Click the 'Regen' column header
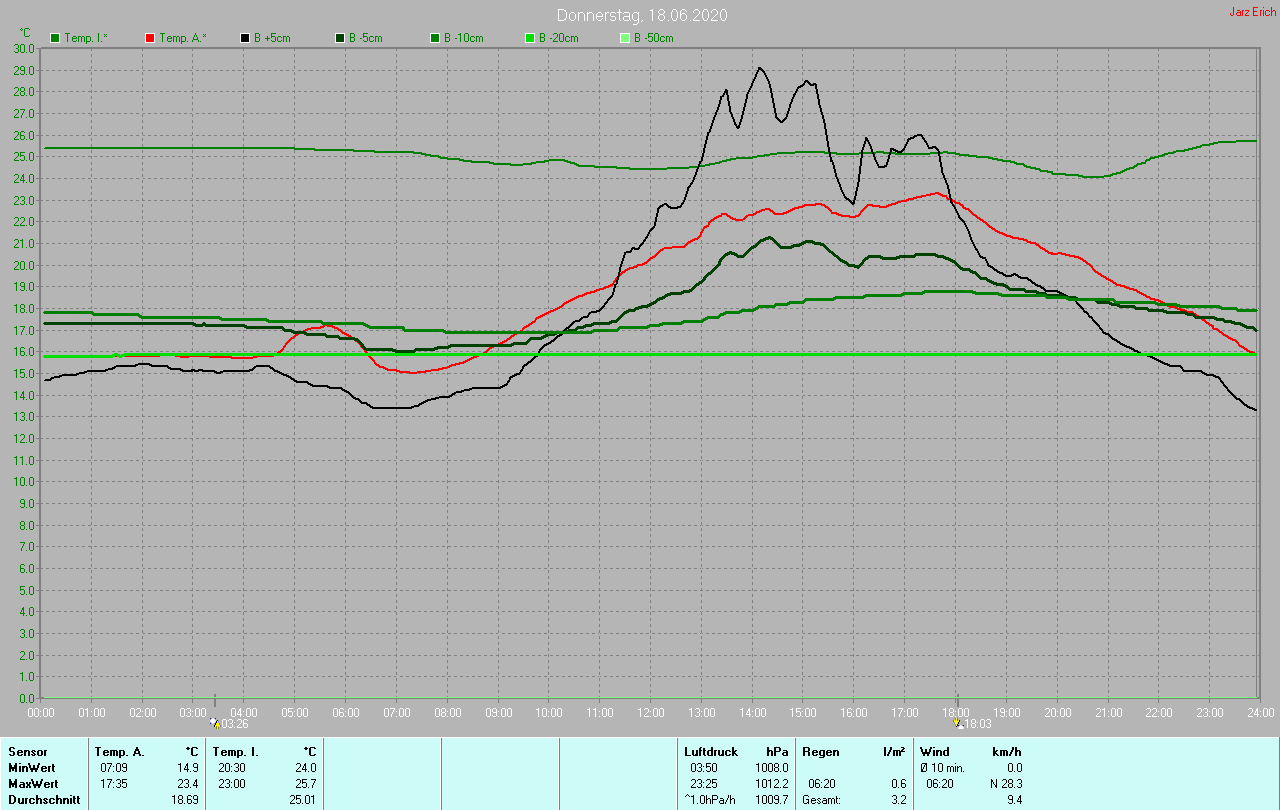The height and width of the screenshot is (810, 1280). pyautogui.click(x=821, y=751)
